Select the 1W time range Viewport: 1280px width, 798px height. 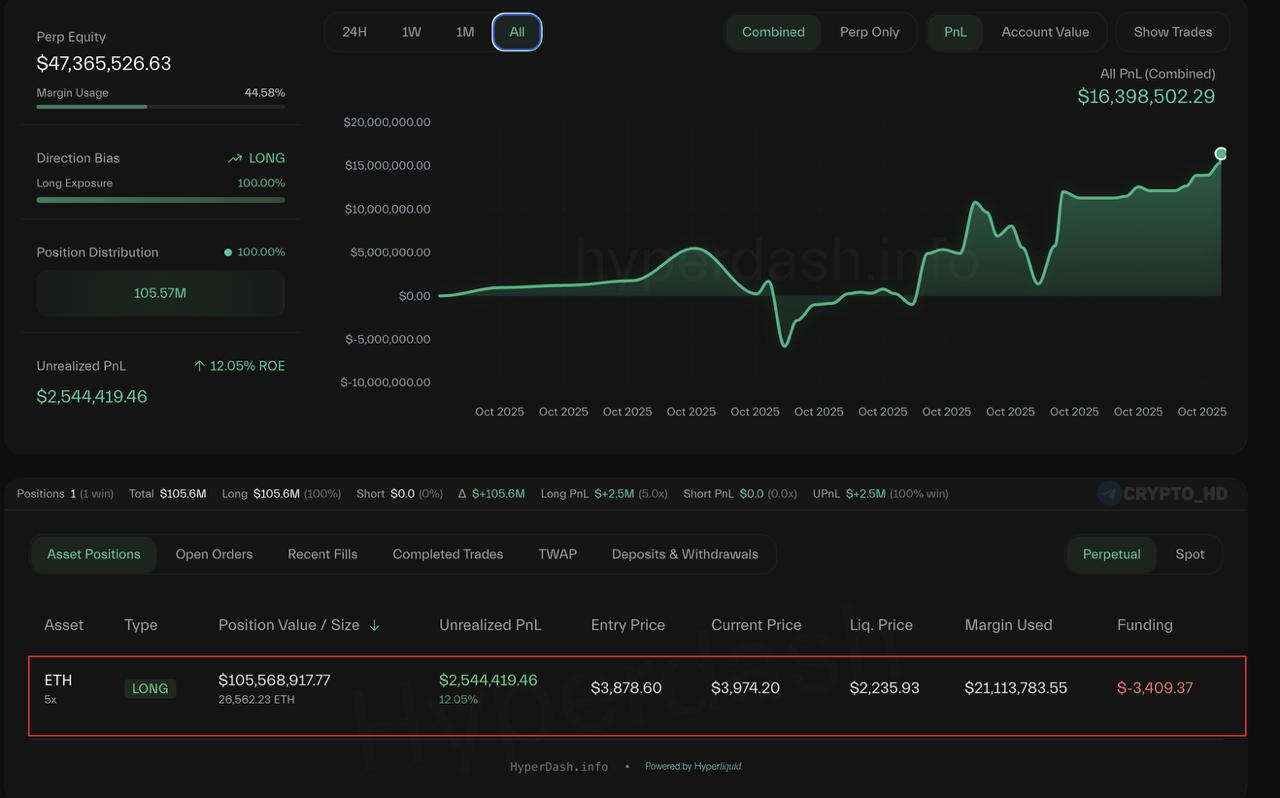point(411,32)
